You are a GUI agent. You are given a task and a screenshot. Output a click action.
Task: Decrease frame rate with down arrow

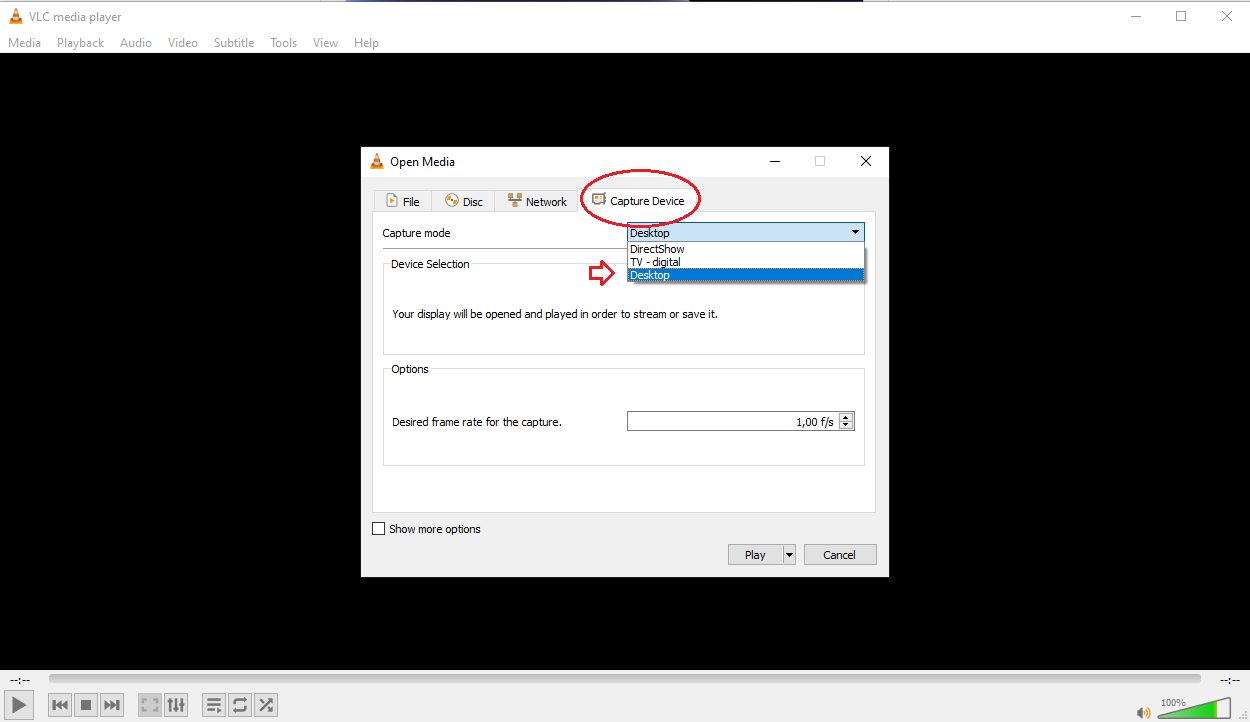click(846, 426)
